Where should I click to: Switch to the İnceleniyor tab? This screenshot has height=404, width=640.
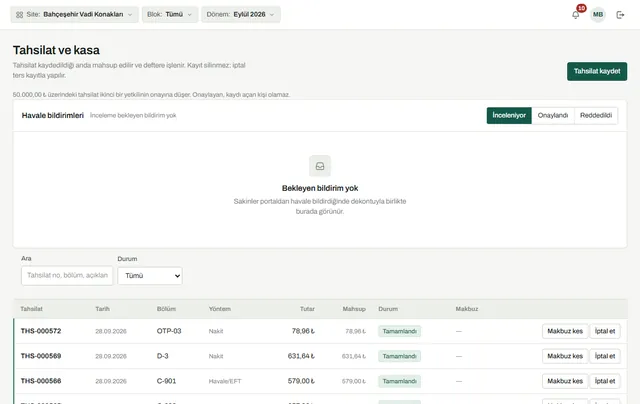pyautogui.click(x=509, y=115)
